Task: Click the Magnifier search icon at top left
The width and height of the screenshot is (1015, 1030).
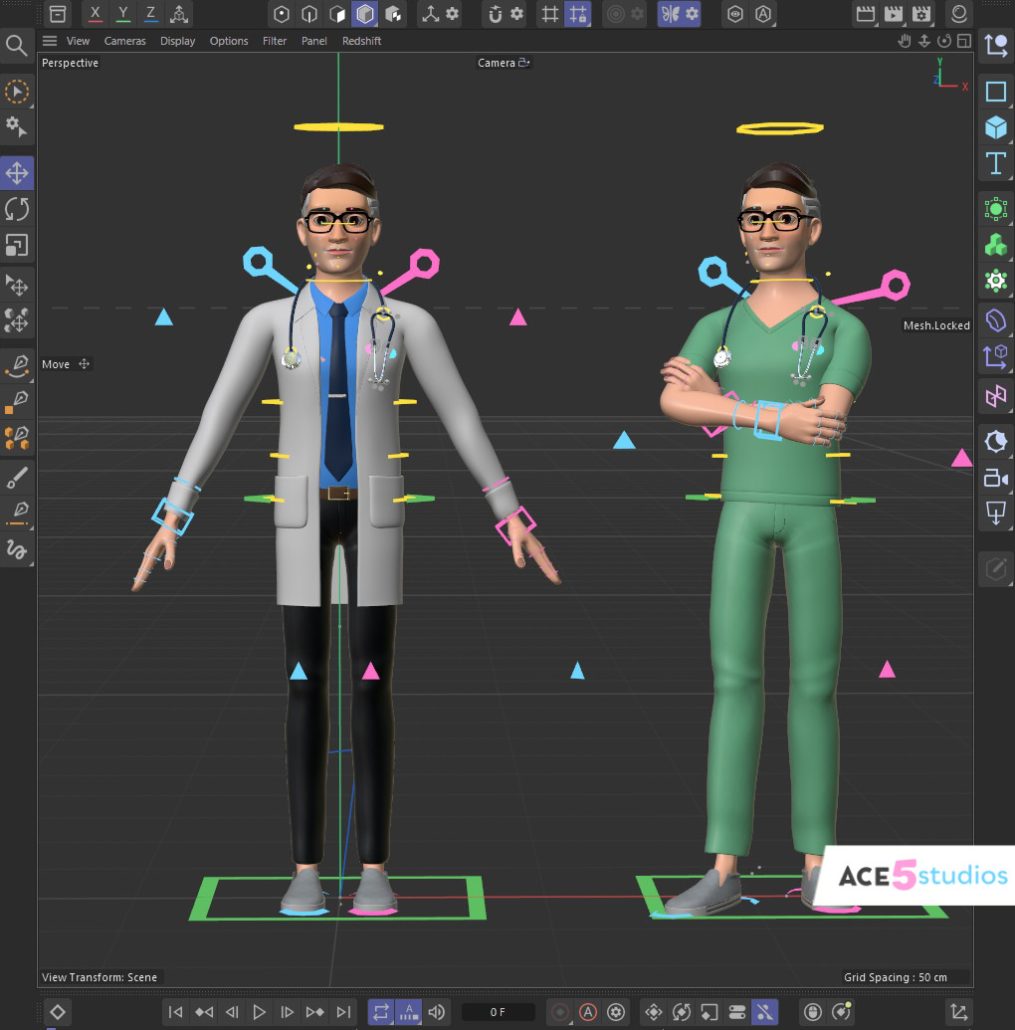Action: tap(17, 45)
